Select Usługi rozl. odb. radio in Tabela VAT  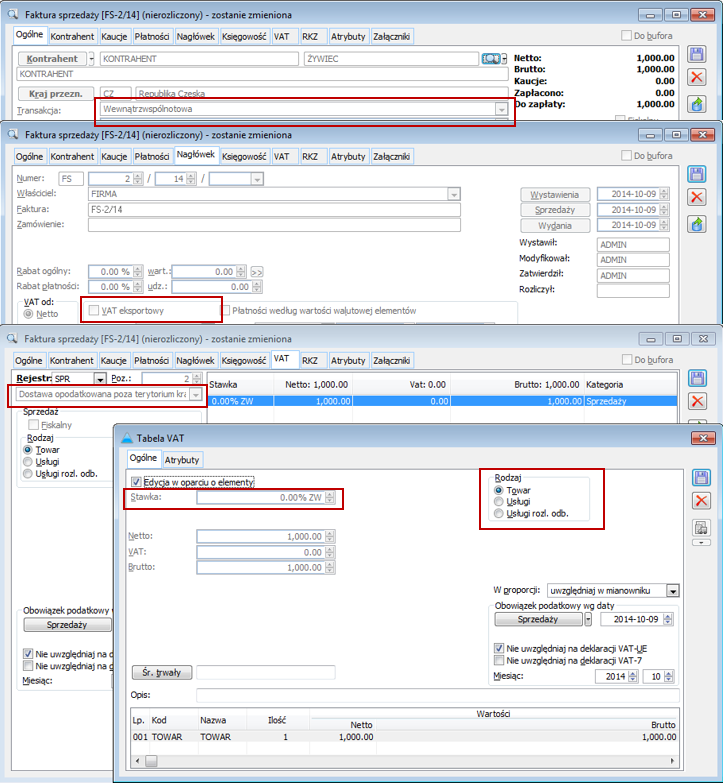pyautogui.click(x=498, y=513)
